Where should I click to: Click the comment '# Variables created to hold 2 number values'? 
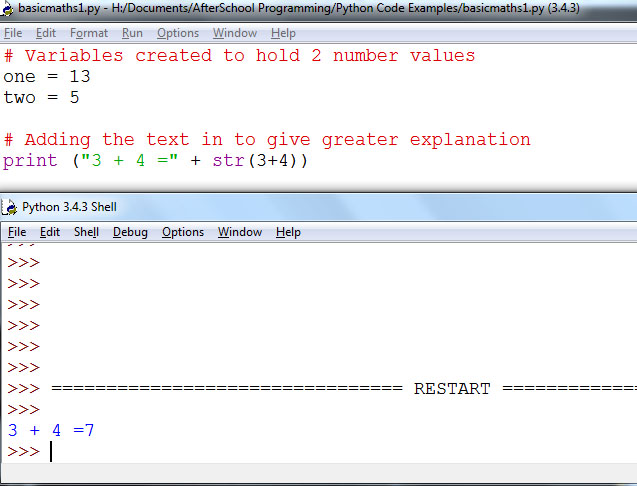tap(239, 55)
